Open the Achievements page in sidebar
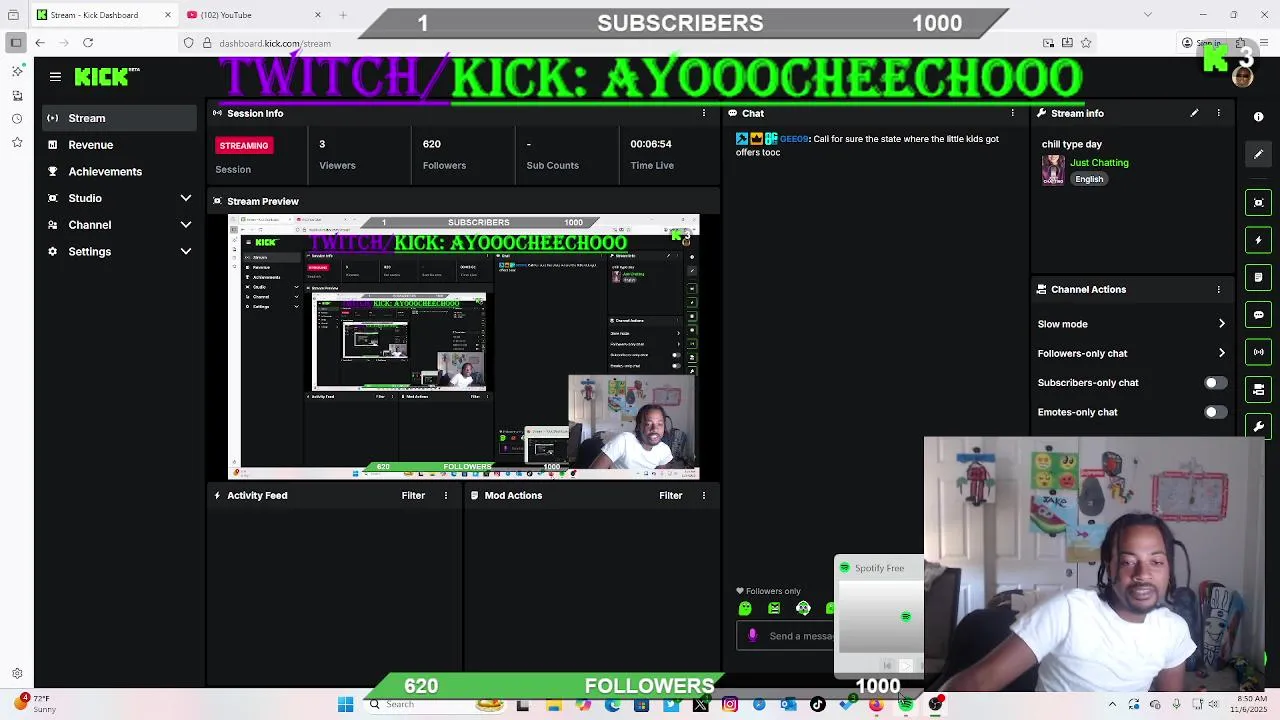1280x720 pixels. click(120, 172)
